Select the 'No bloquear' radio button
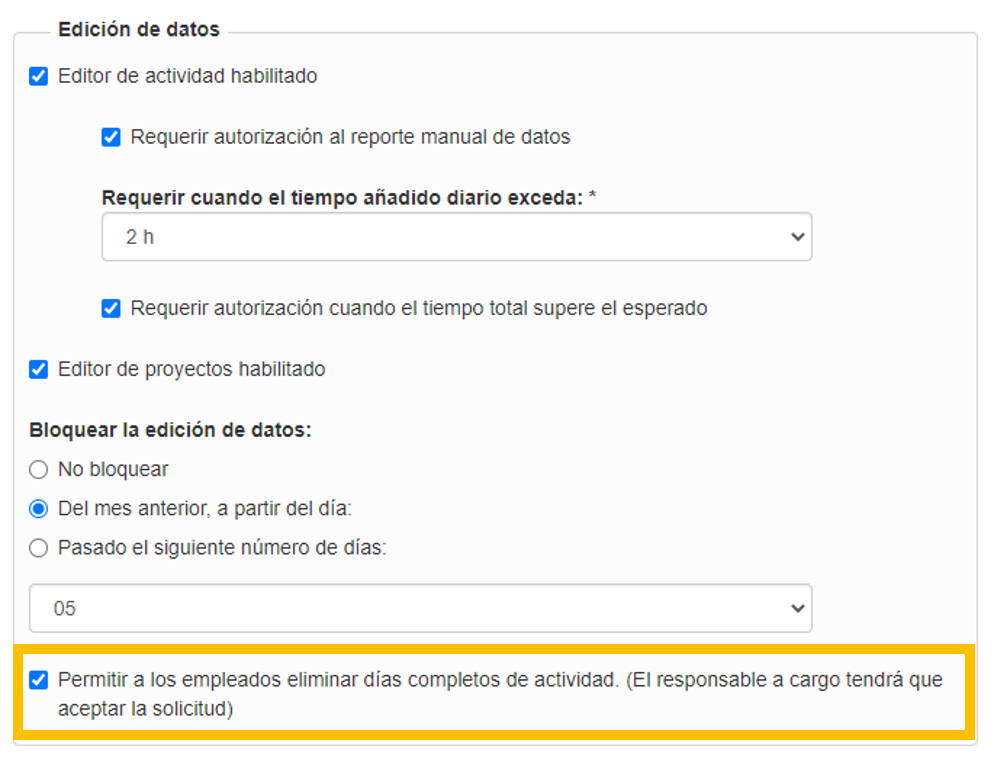 pos(39,470)
